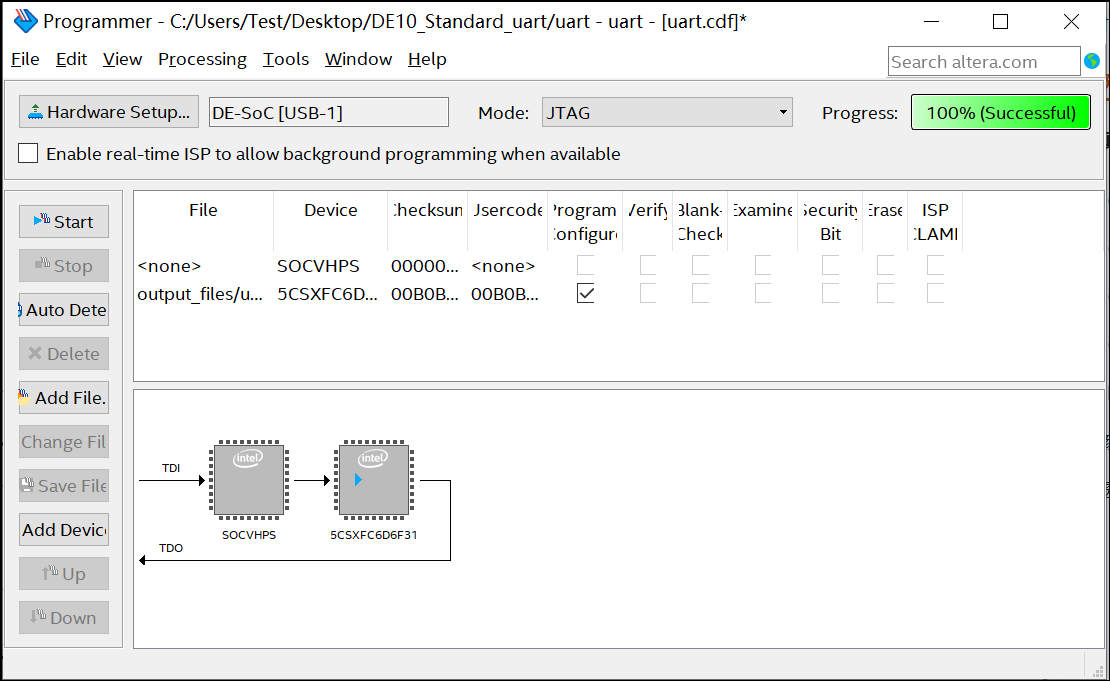Check ISP CLAMP for output_files row

935,293
